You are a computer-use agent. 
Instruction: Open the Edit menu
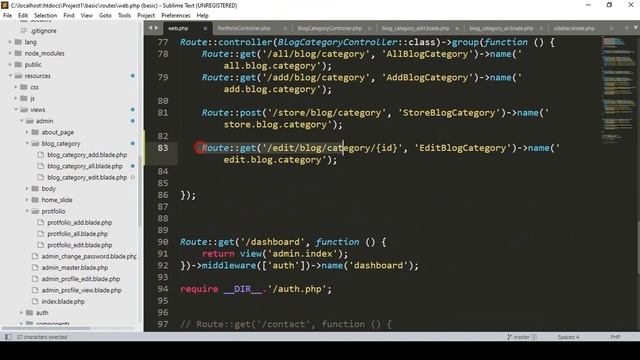23,16
